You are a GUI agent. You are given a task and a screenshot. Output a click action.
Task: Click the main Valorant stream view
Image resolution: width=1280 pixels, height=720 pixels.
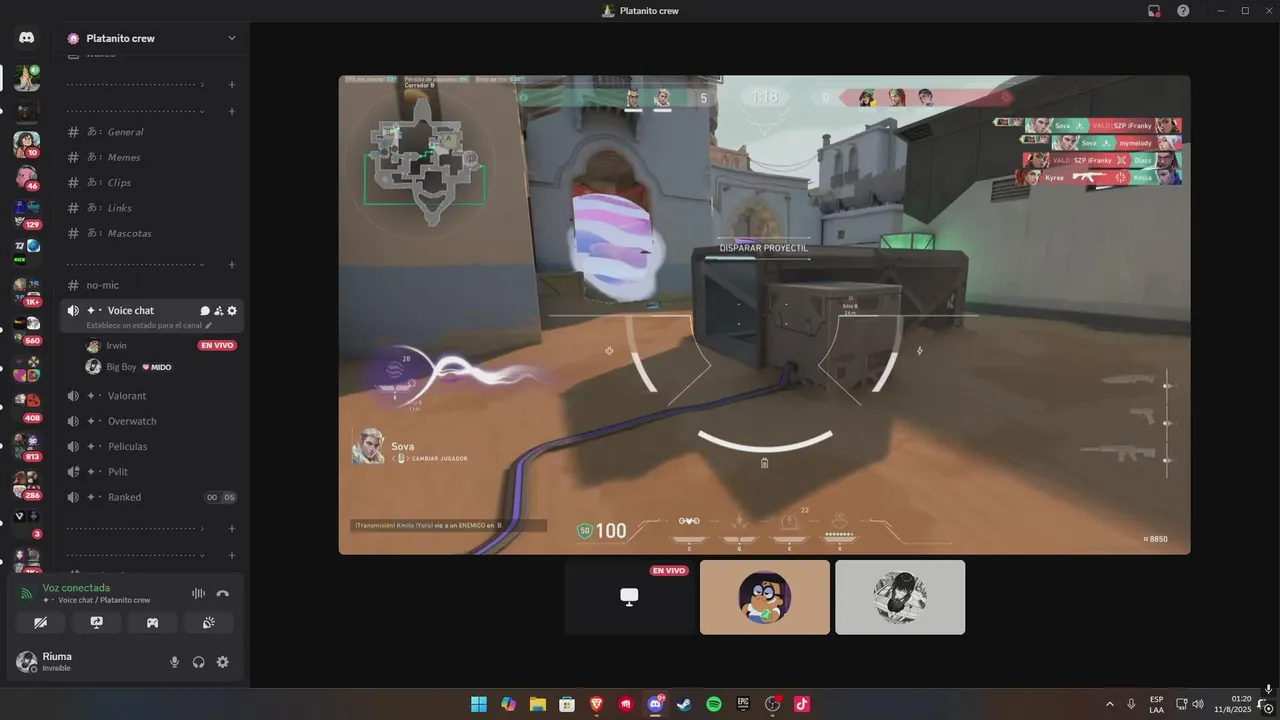[765, 315]
